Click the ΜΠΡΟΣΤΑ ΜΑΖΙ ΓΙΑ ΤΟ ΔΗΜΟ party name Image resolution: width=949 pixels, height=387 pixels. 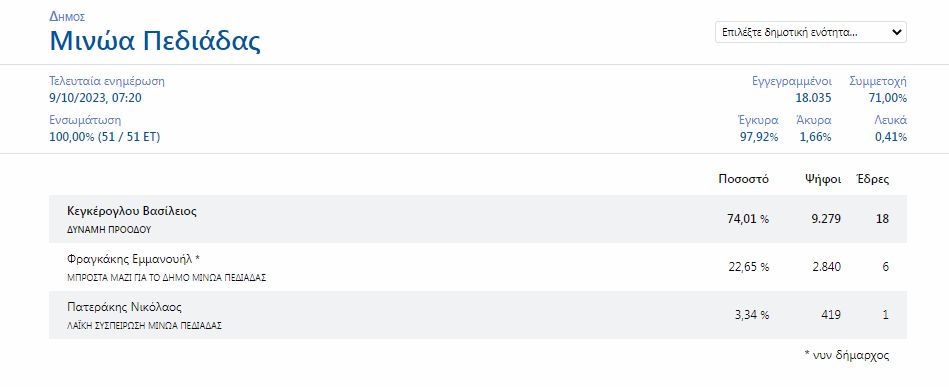click(x=166, y=278)
